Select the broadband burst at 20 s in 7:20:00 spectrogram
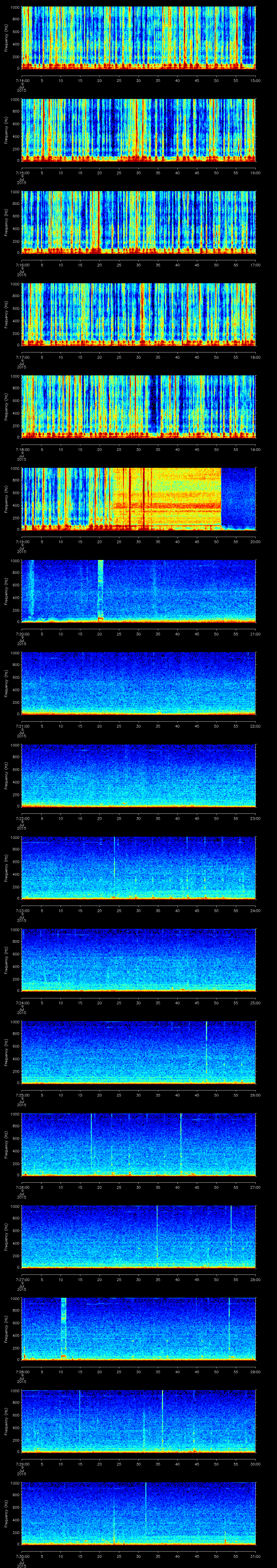The image size is (277, 1568). tap(100, 590)
